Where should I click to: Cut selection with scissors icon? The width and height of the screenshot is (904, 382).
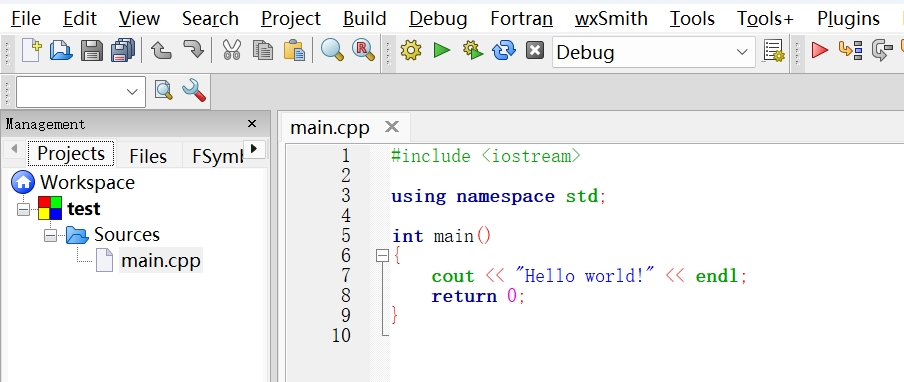[231, 50]
